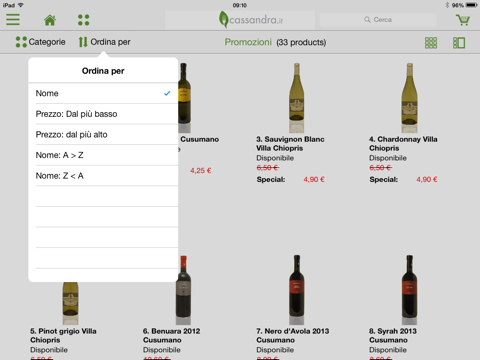
Task: Select Nome: A > Z option
Action: (x=103, y=155)
